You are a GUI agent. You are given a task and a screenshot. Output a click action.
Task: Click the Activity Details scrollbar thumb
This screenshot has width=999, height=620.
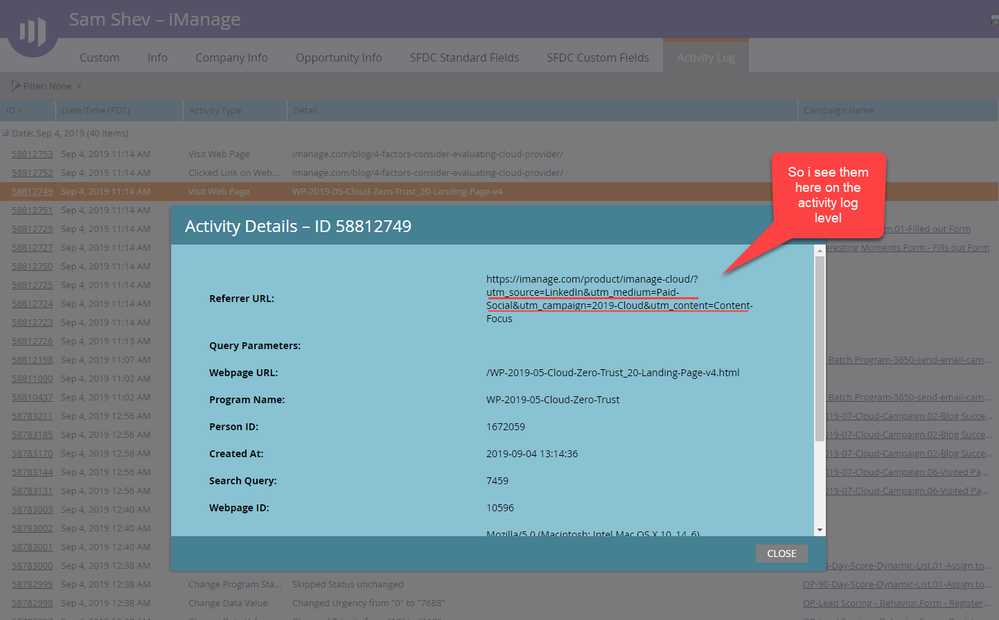point(820,350)
